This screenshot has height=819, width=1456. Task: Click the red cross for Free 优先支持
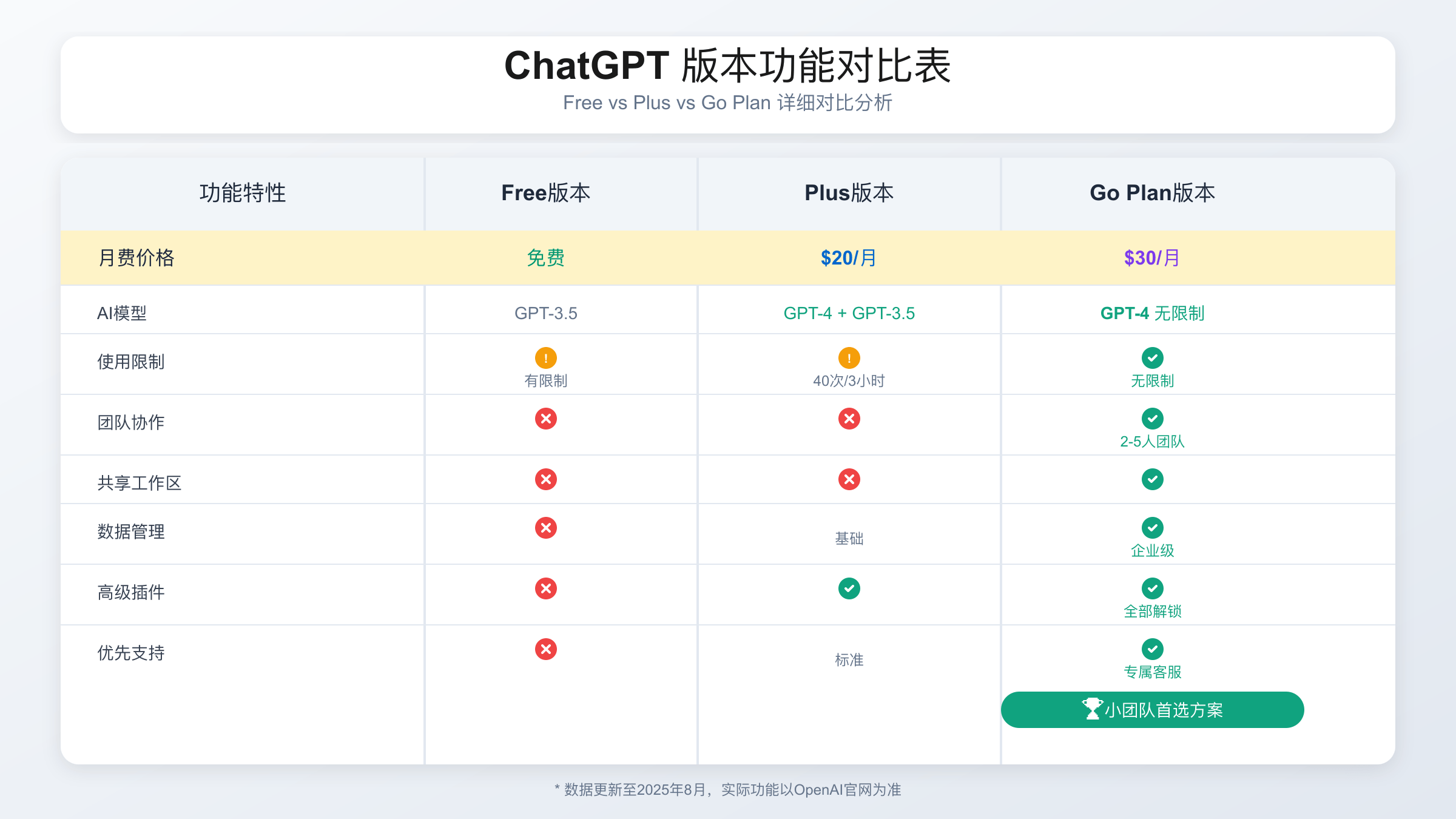[x=546, y=649]
